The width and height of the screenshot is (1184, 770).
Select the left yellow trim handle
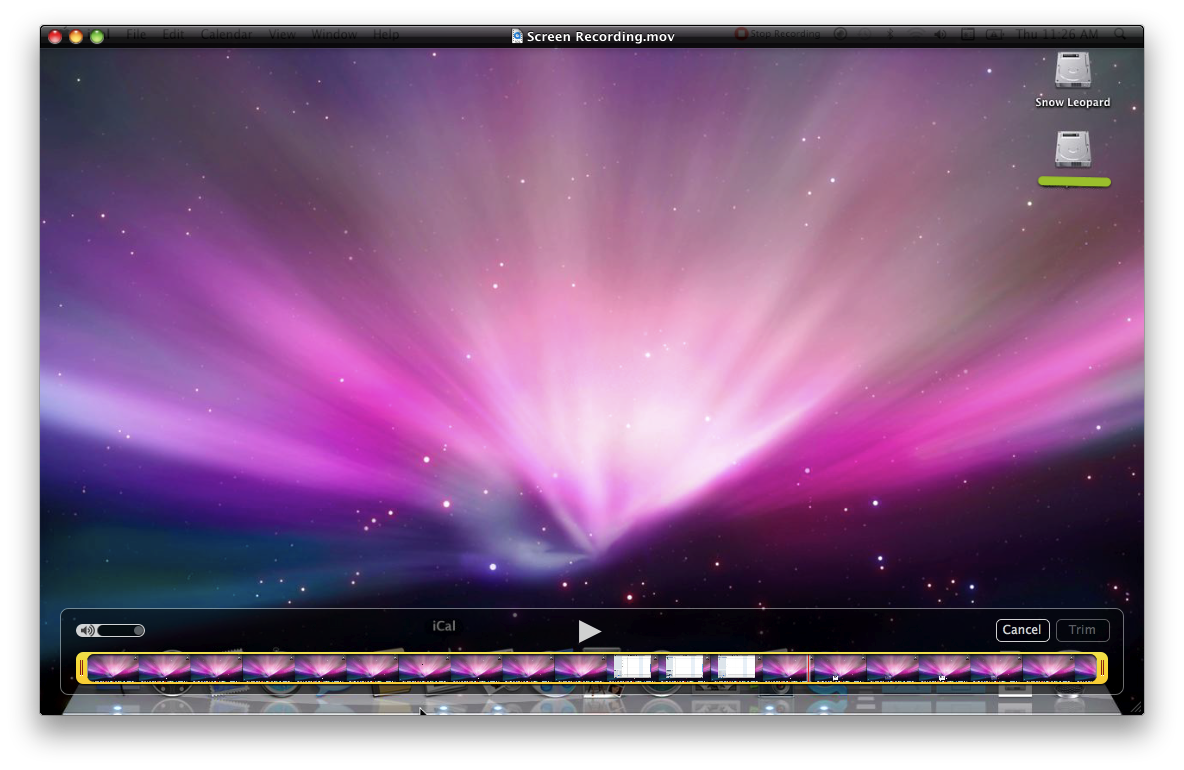click(82, 668)
